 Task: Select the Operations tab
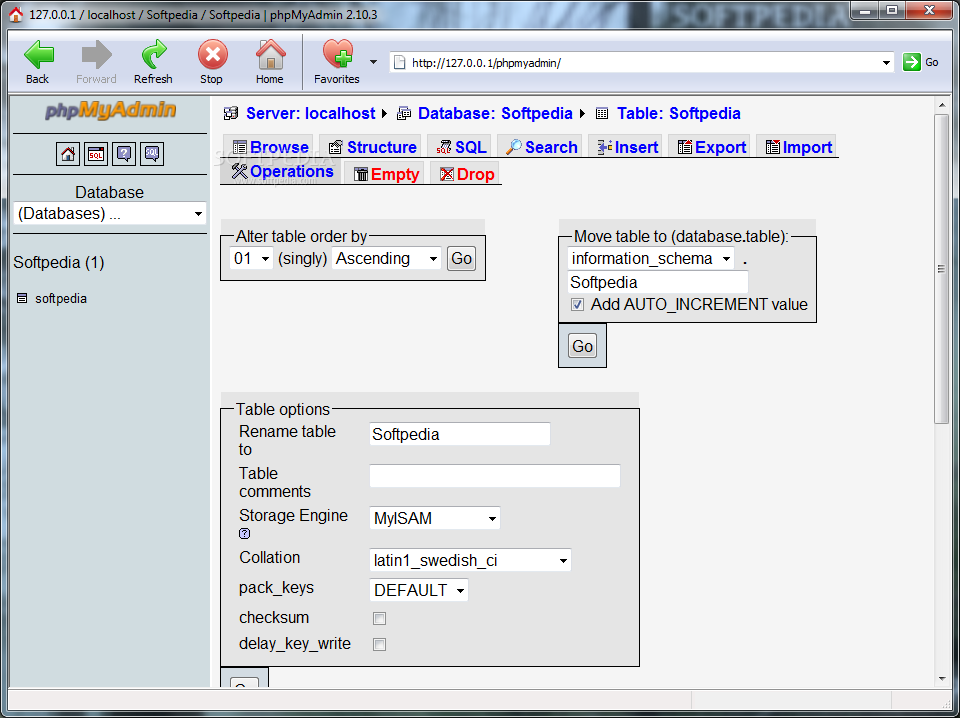click(x=282, y=172)
